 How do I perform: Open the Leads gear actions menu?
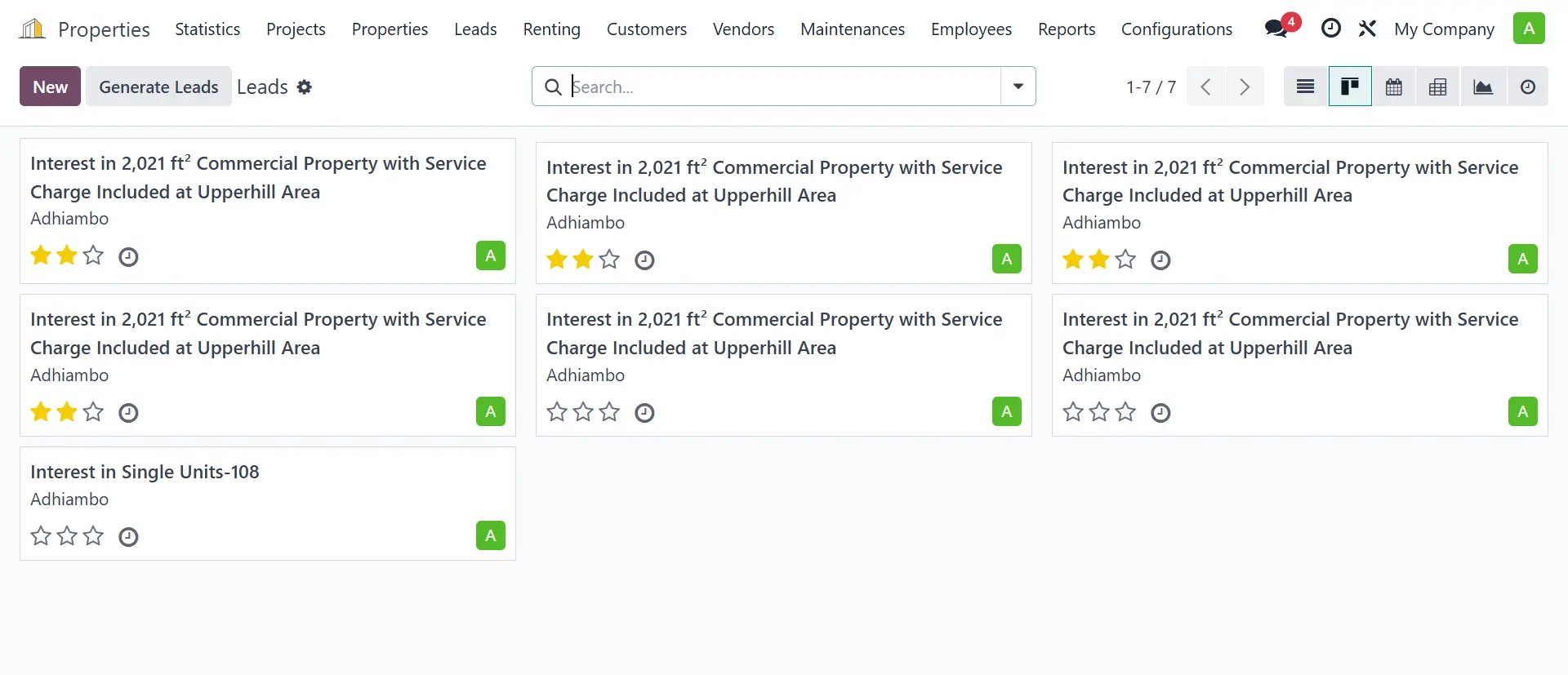point(305,87)
